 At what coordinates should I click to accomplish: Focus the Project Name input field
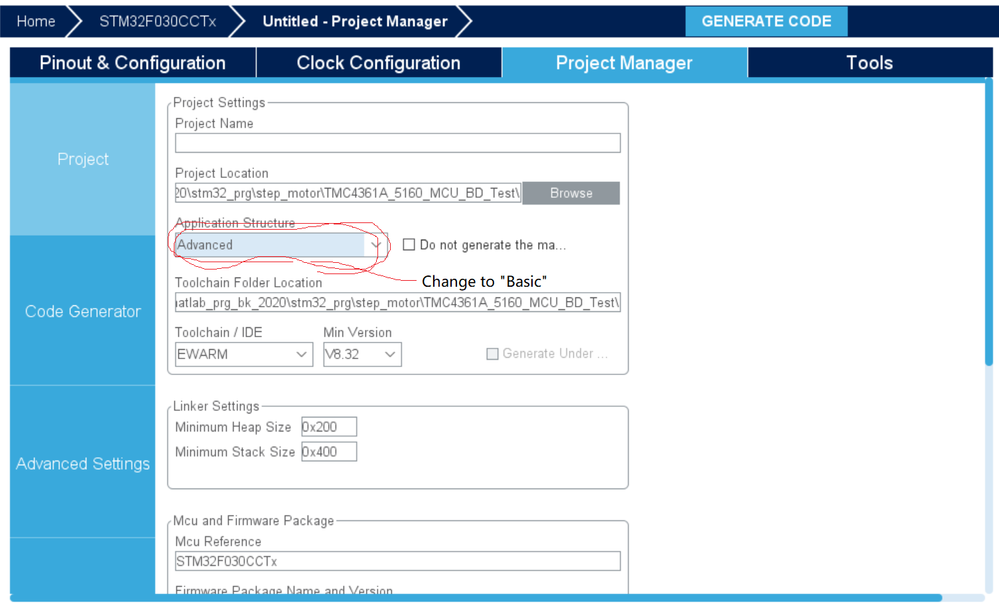pos(398,143)
